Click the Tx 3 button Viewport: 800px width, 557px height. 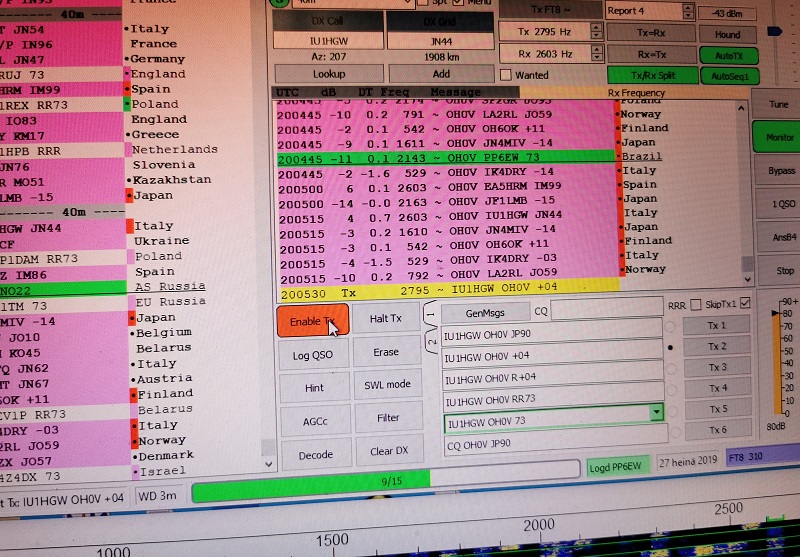point(717,367)
